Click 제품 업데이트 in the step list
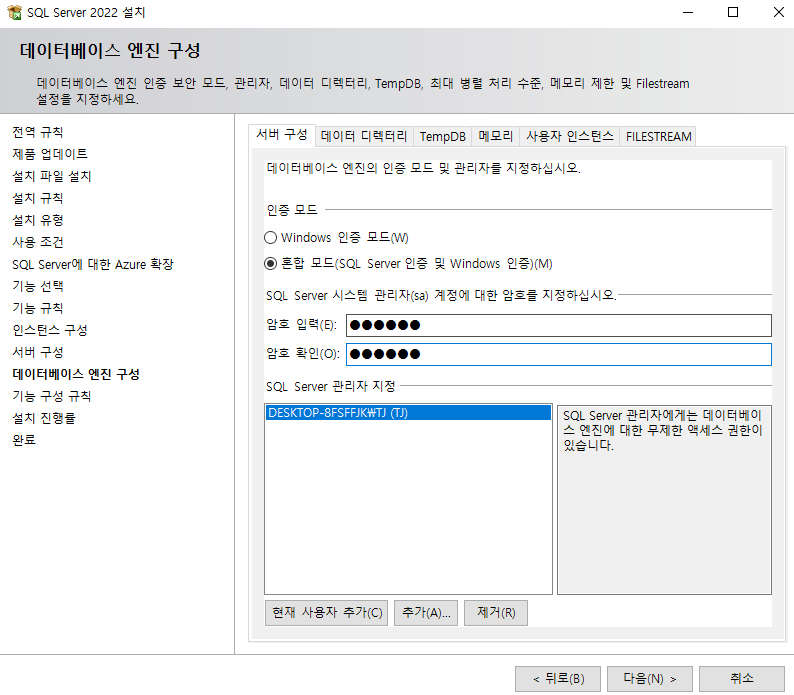The height and width of the screenshot is (695, 794). coord(50,154)
